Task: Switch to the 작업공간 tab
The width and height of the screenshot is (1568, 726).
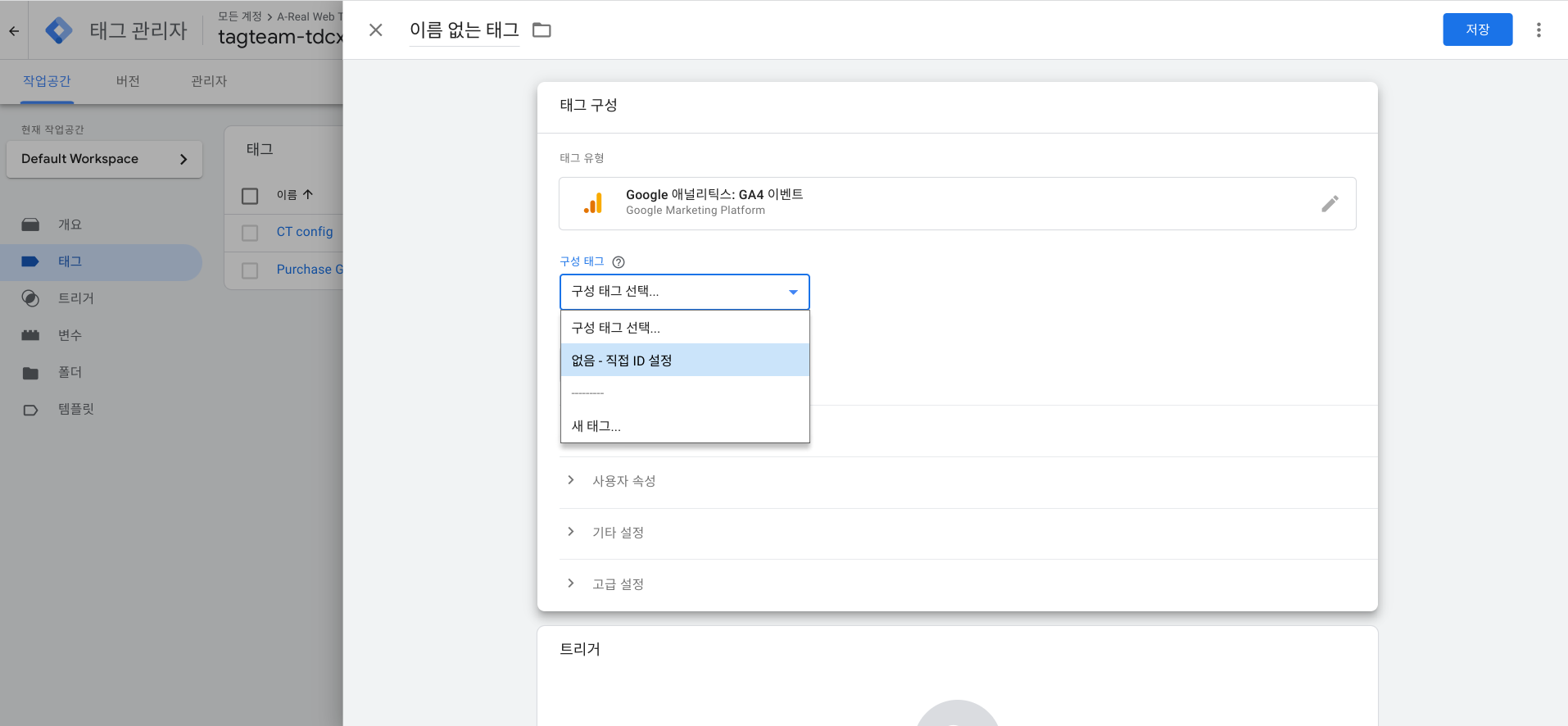Action: 47,81
